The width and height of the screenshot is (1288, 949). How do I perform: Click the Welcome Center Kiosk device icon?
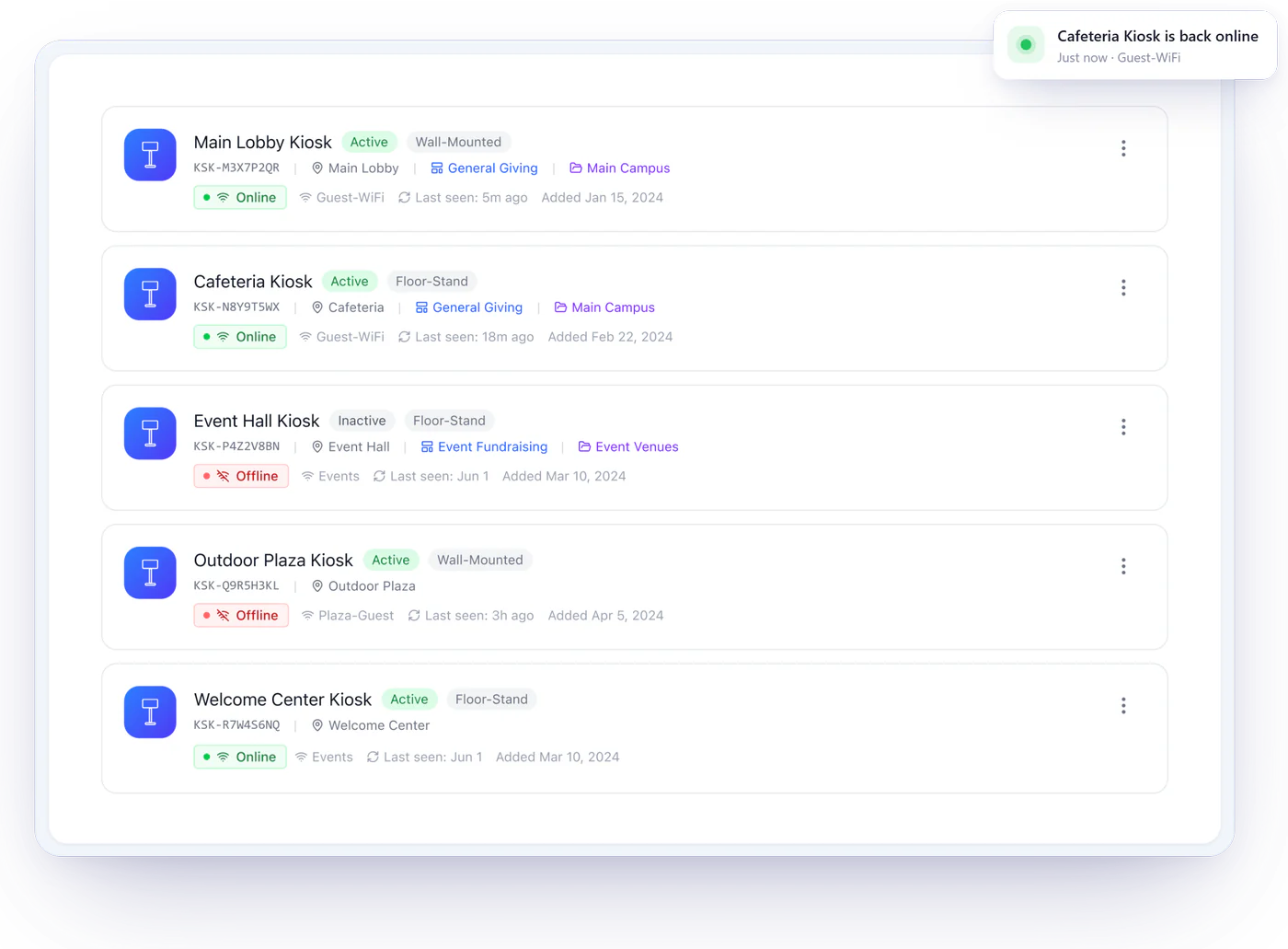coord(150,712)
